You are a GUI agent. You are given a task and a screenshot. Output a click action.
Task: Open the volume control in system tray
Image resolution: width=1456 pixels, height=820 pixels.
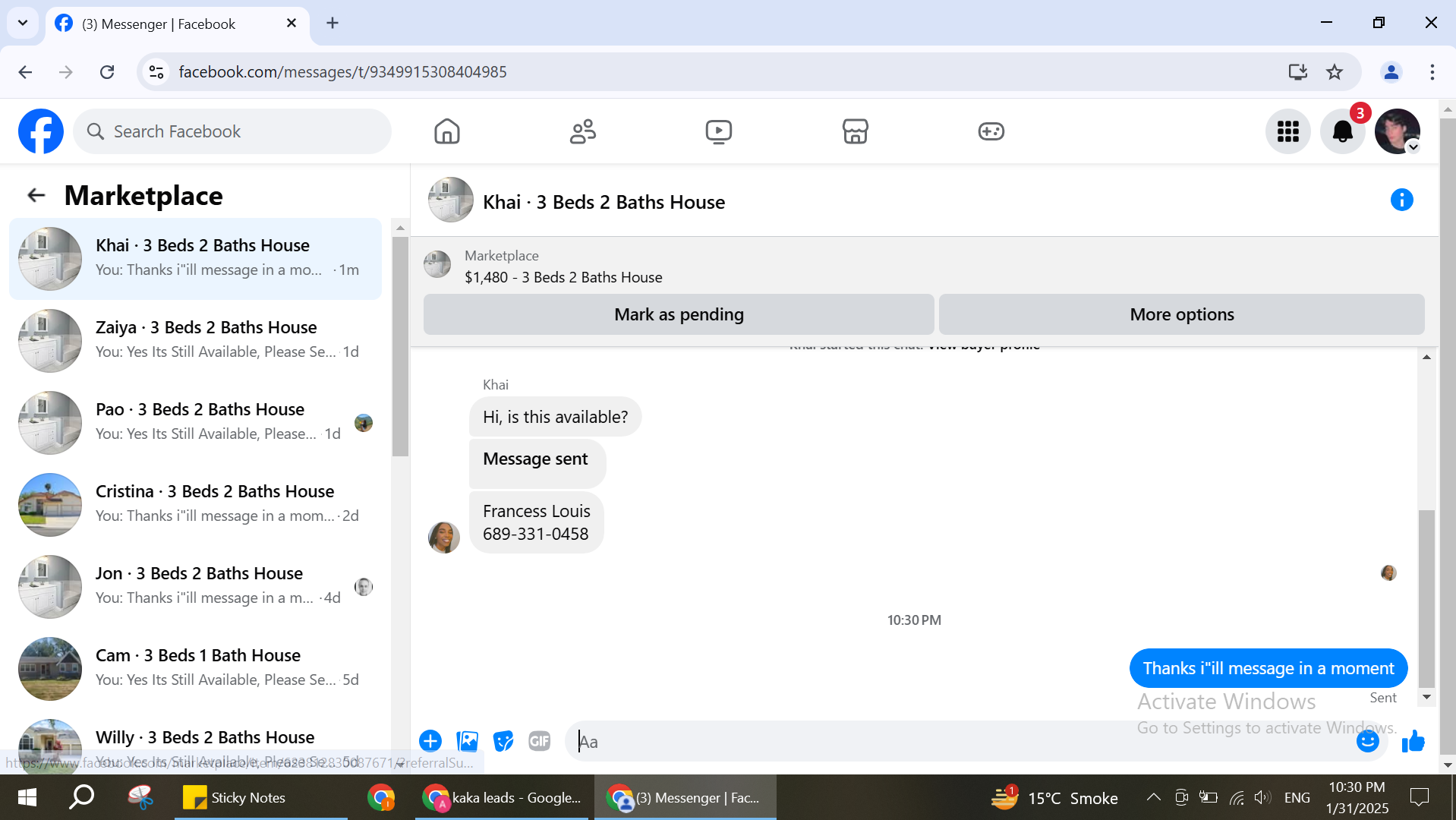1262,797
